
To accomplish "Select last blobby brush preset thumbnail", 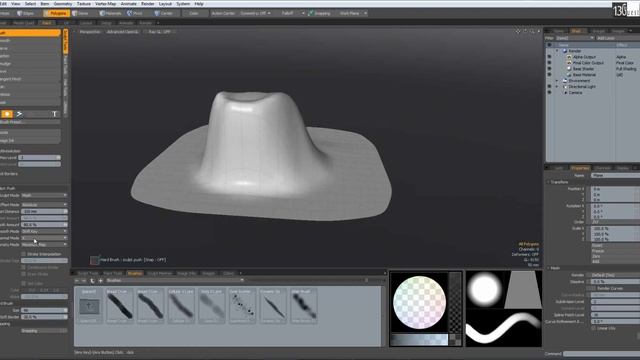I will tap(303, 306).
